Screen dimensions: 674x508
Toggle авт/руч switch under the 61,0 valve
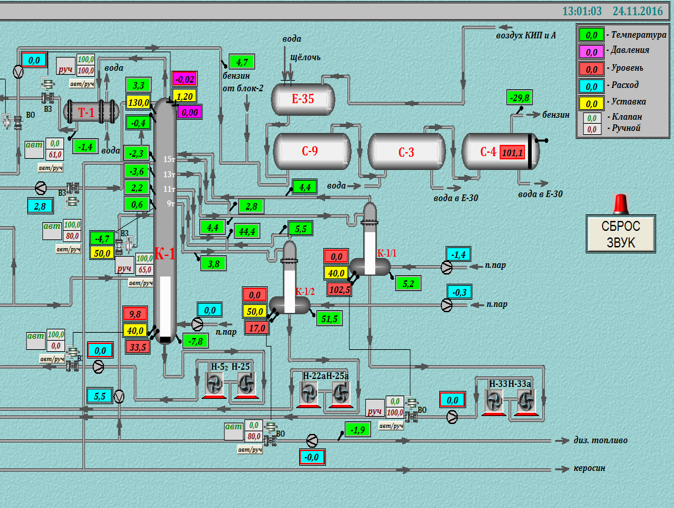[51, 168]
